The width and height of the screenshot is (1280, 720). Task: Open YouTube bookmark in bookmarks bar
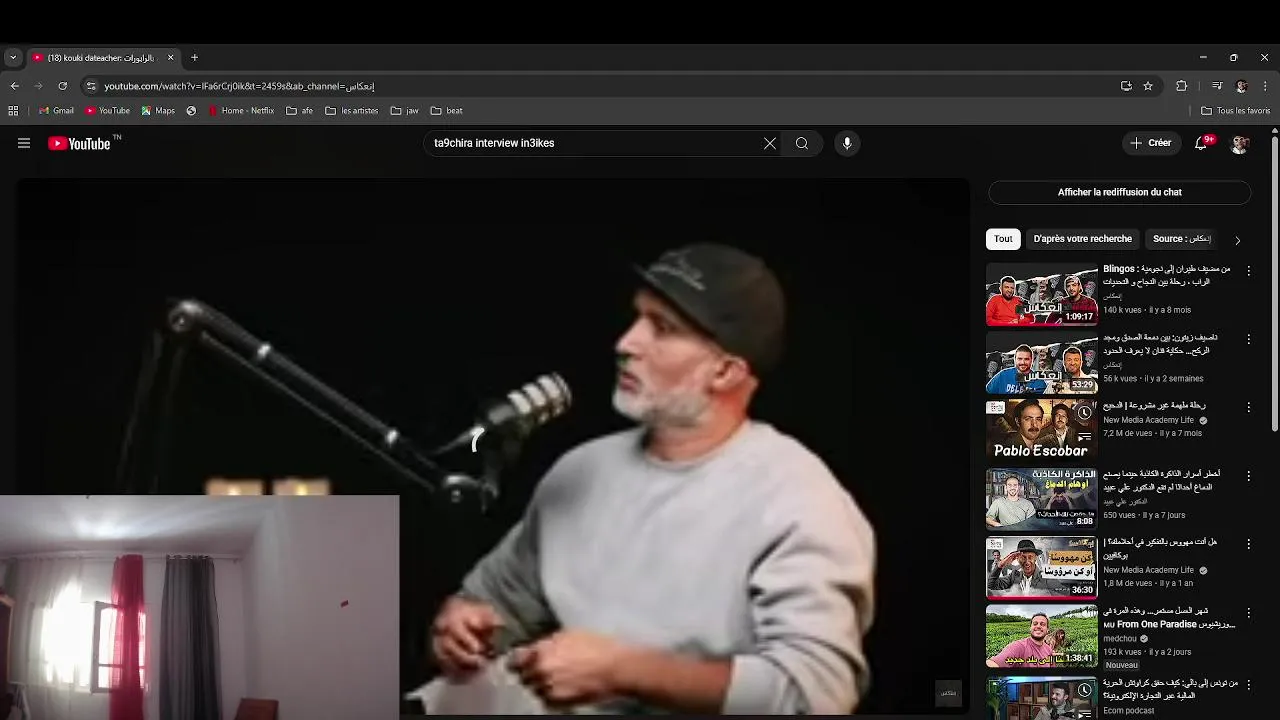pyautogui.click(x=107, y=111)
